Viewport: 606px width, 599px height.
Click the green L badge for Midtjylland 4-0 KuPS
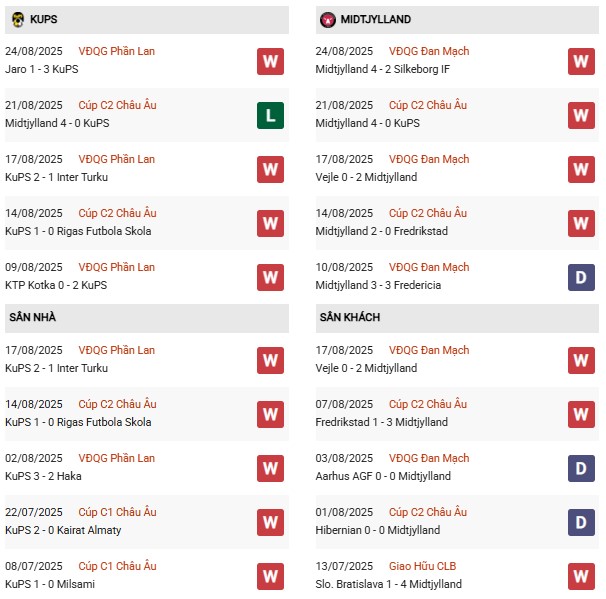click(269, 115)
